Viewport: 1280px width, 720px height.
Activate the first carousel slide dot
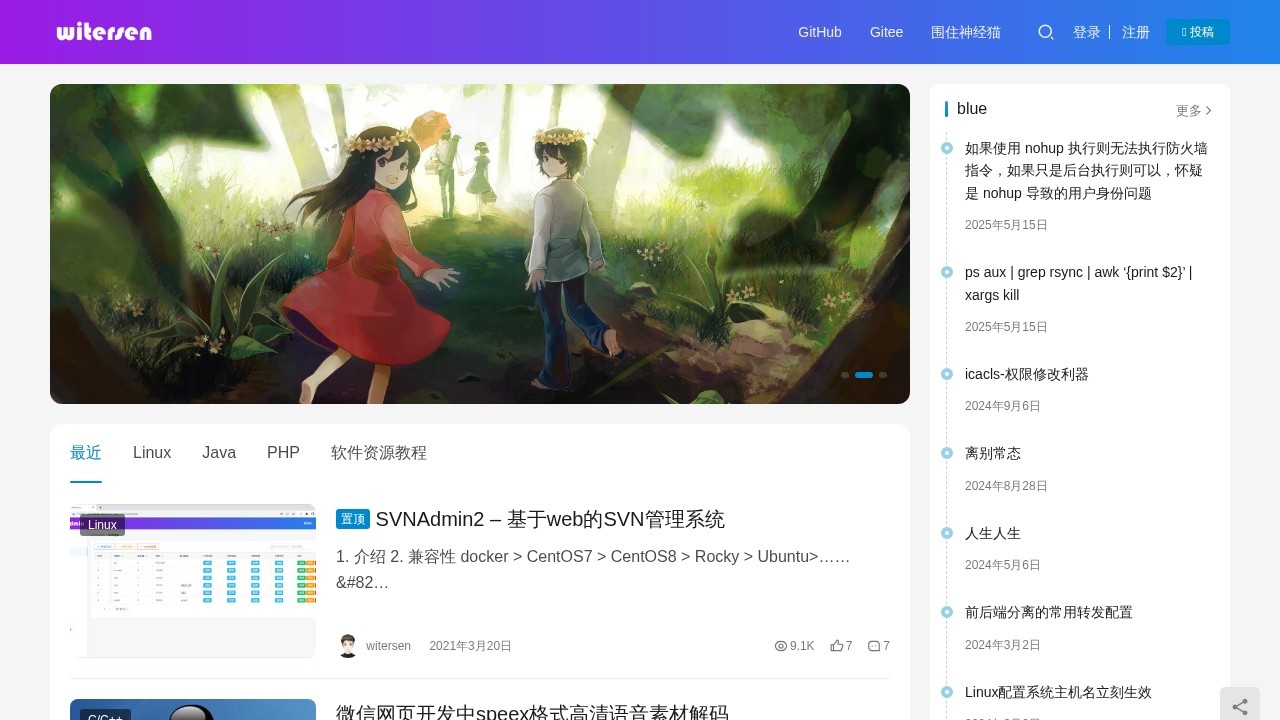click(846, 375)
